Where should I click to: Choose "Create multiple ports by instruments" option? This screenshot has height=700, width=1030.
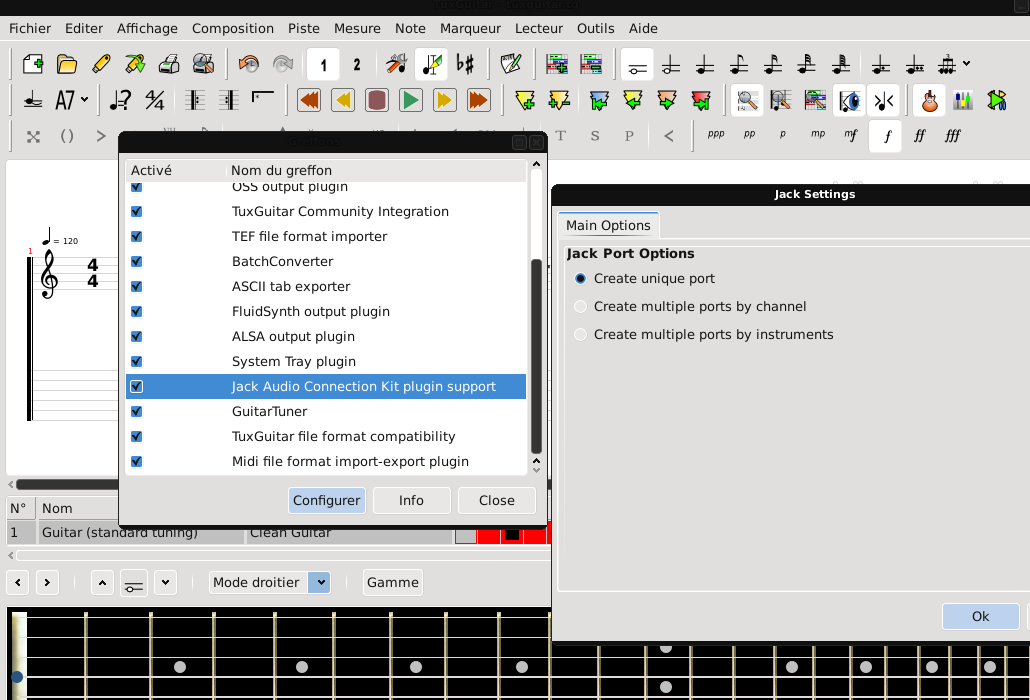click(581, 335)
